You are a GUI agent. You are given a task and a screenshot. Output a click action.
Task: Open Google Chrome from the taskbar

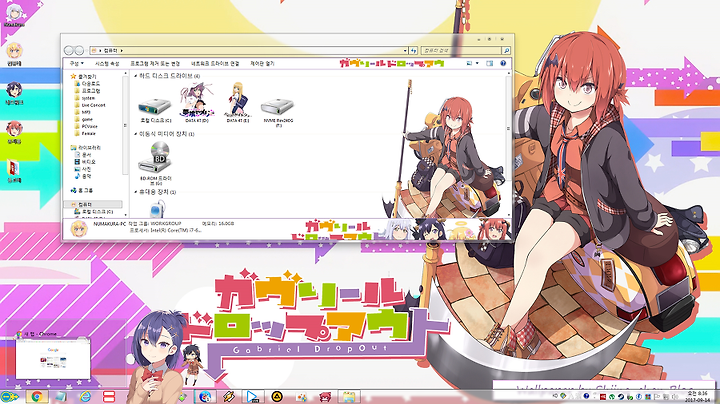(37, 397)
